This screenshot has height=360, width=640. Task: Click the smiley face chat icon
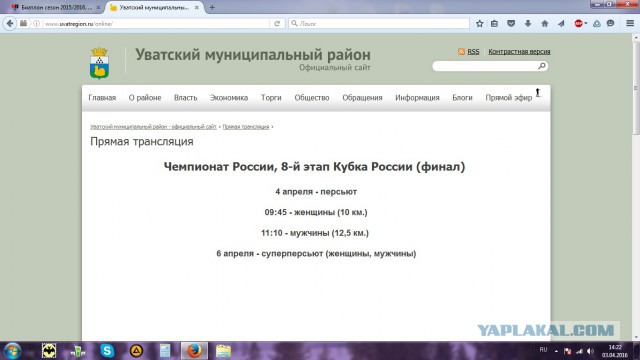tap(611, 24)
